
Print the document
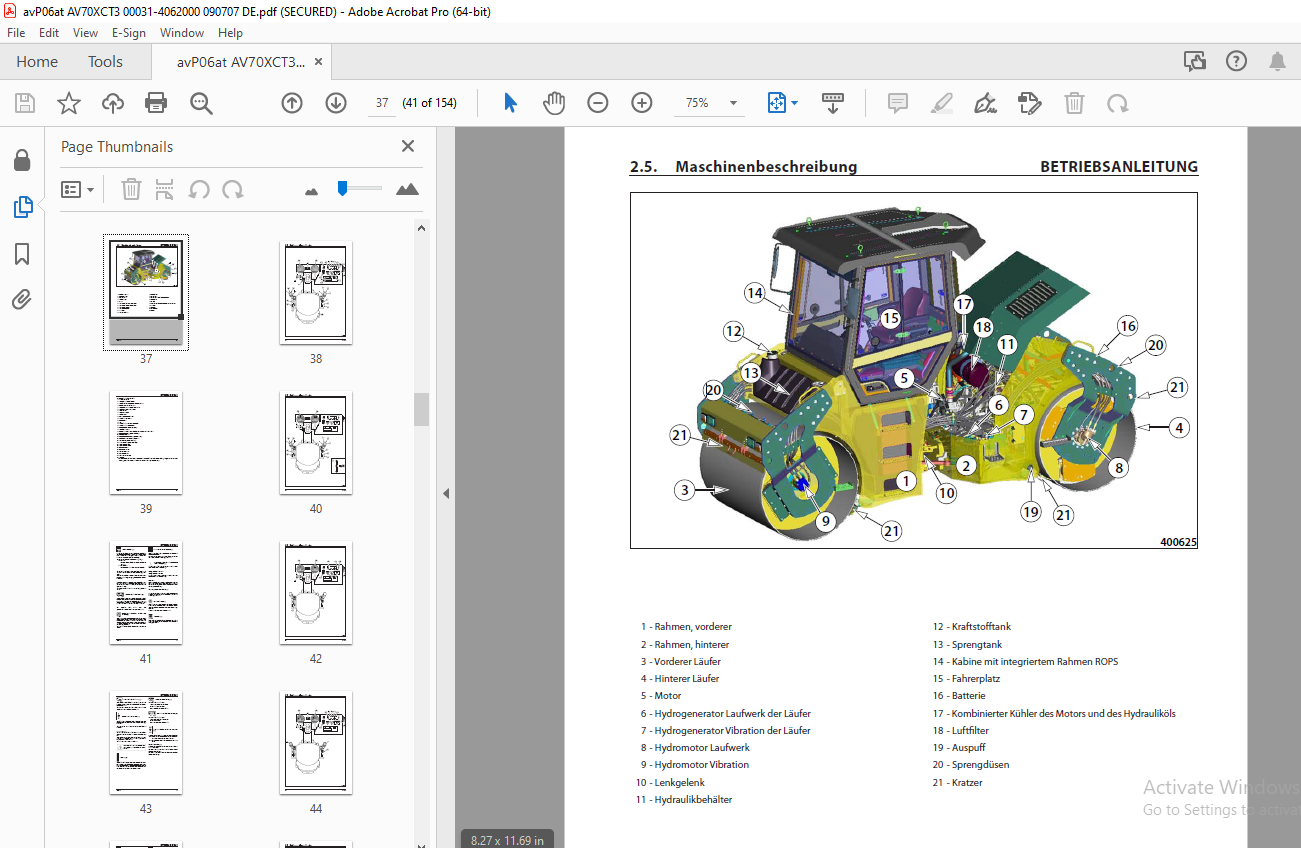pos(156,103)
